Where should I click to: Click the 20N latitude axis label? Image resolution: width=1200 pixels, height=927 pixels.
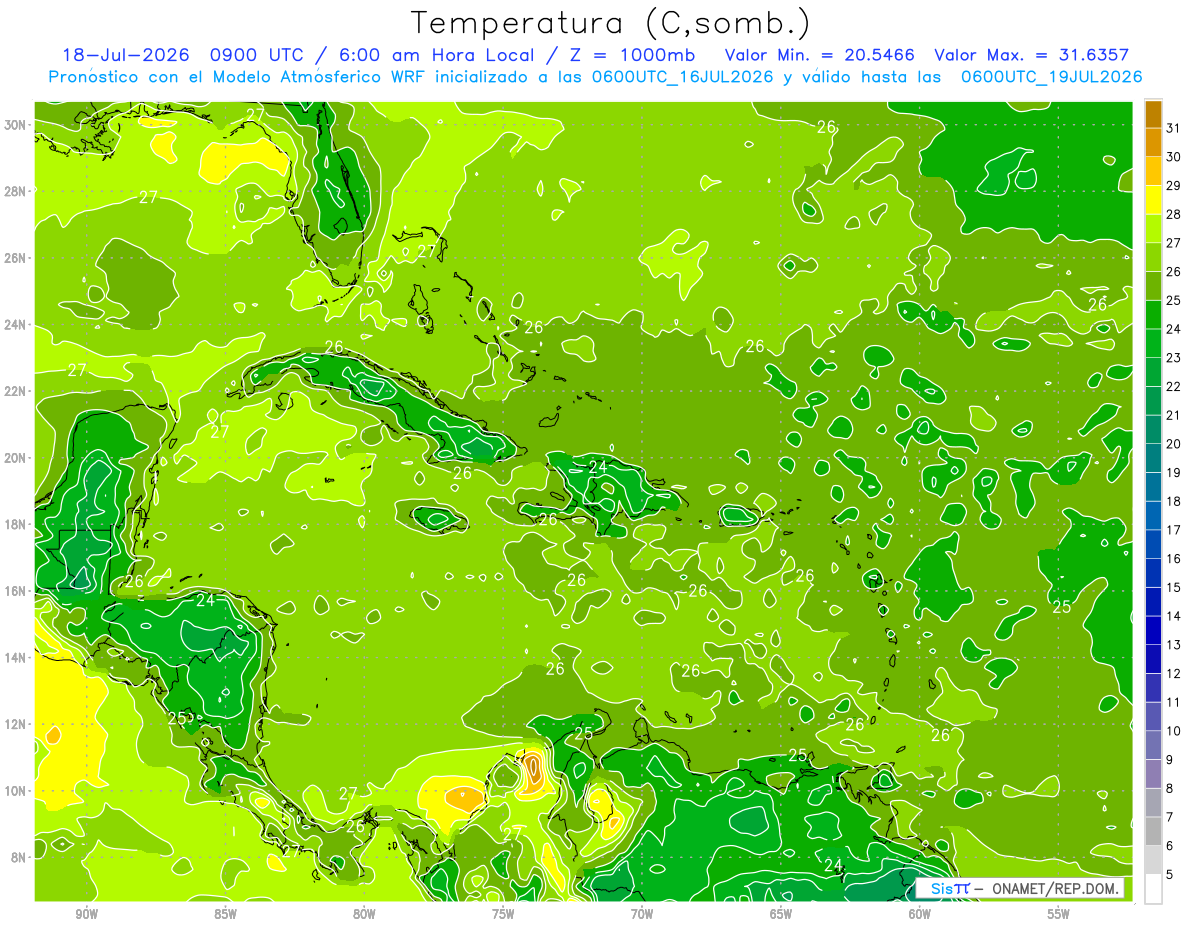tap(15, 458)
